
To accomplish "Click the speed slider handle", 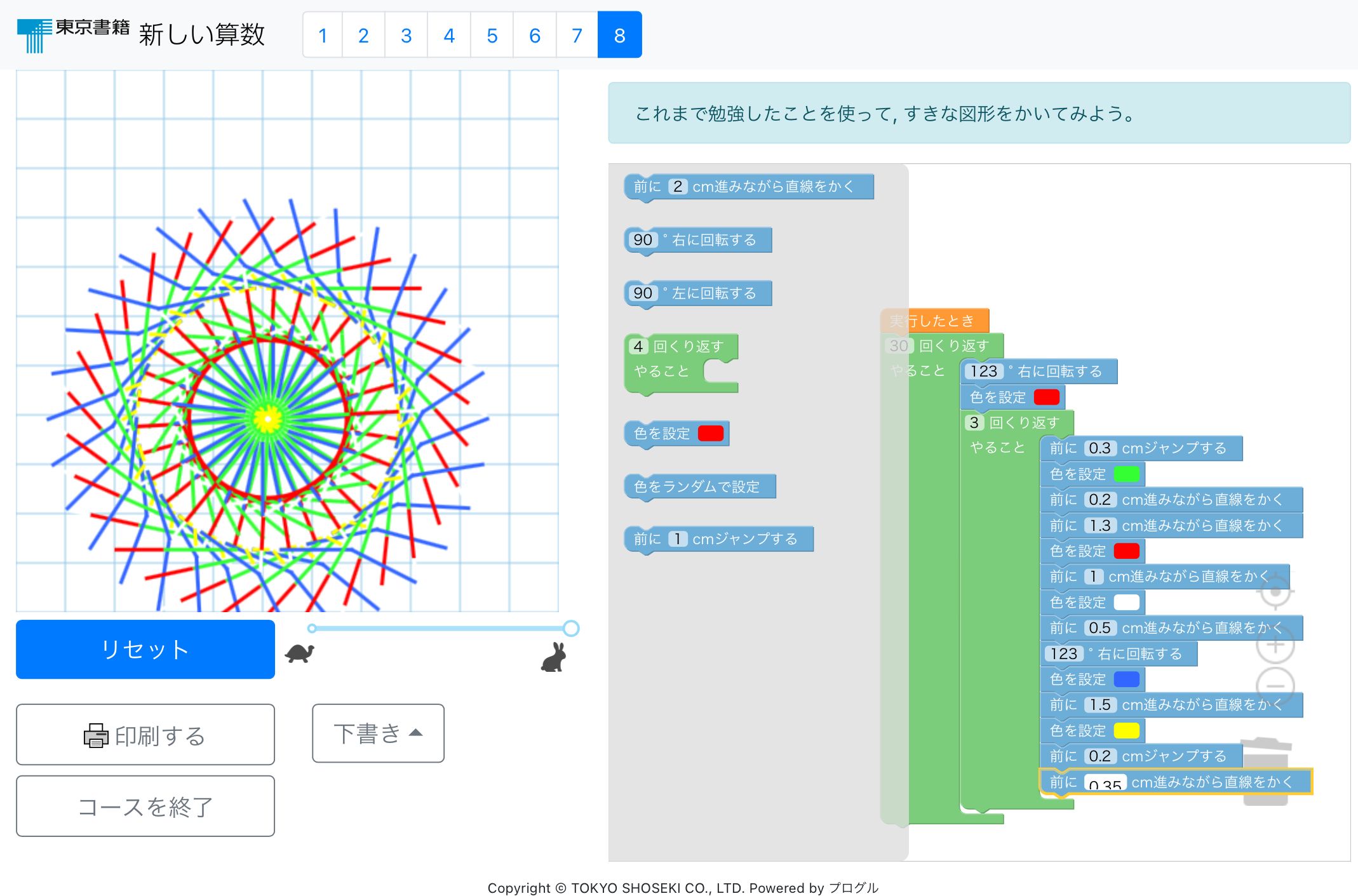I will coord(571,628).
